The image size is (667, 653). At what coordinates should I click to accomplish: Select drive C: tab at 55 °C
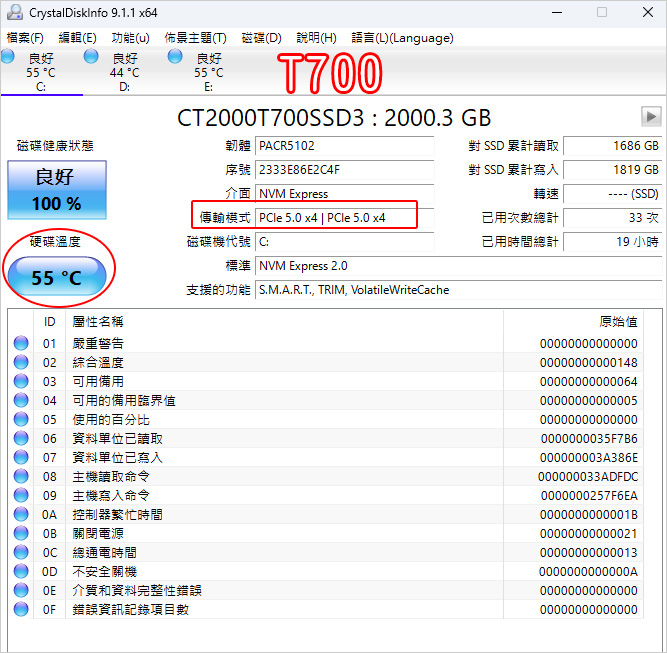[x=41, y=72]
